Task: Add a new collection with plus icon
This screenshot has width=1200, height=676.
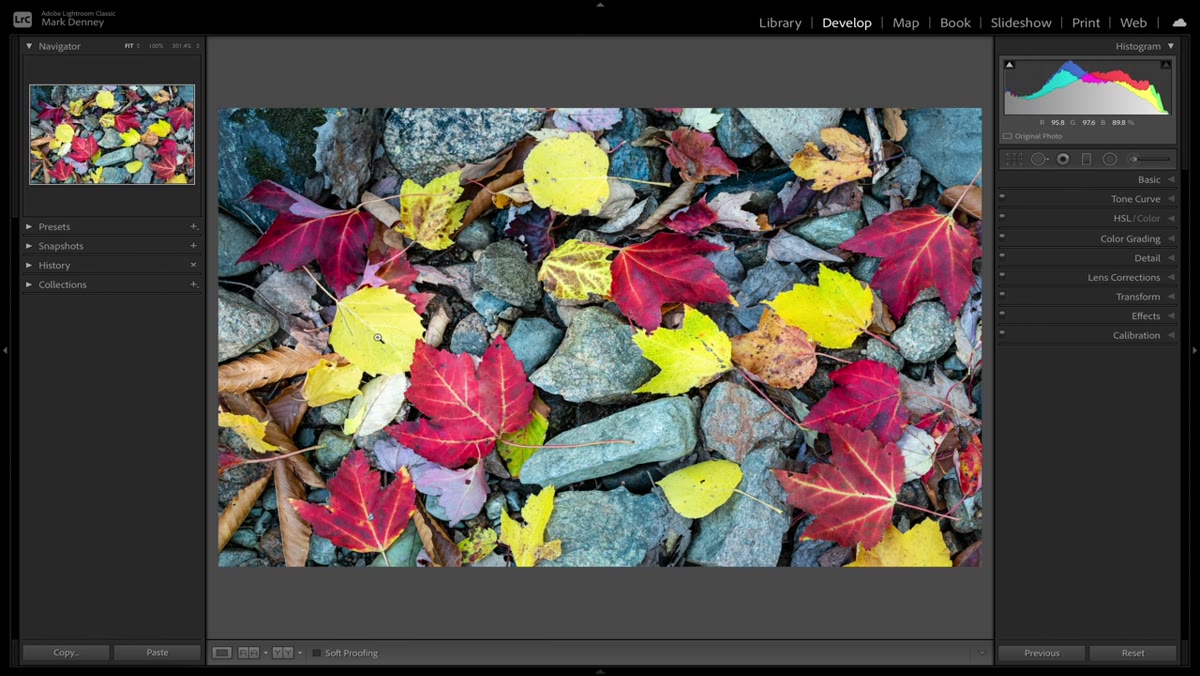Action: [194, 284]
